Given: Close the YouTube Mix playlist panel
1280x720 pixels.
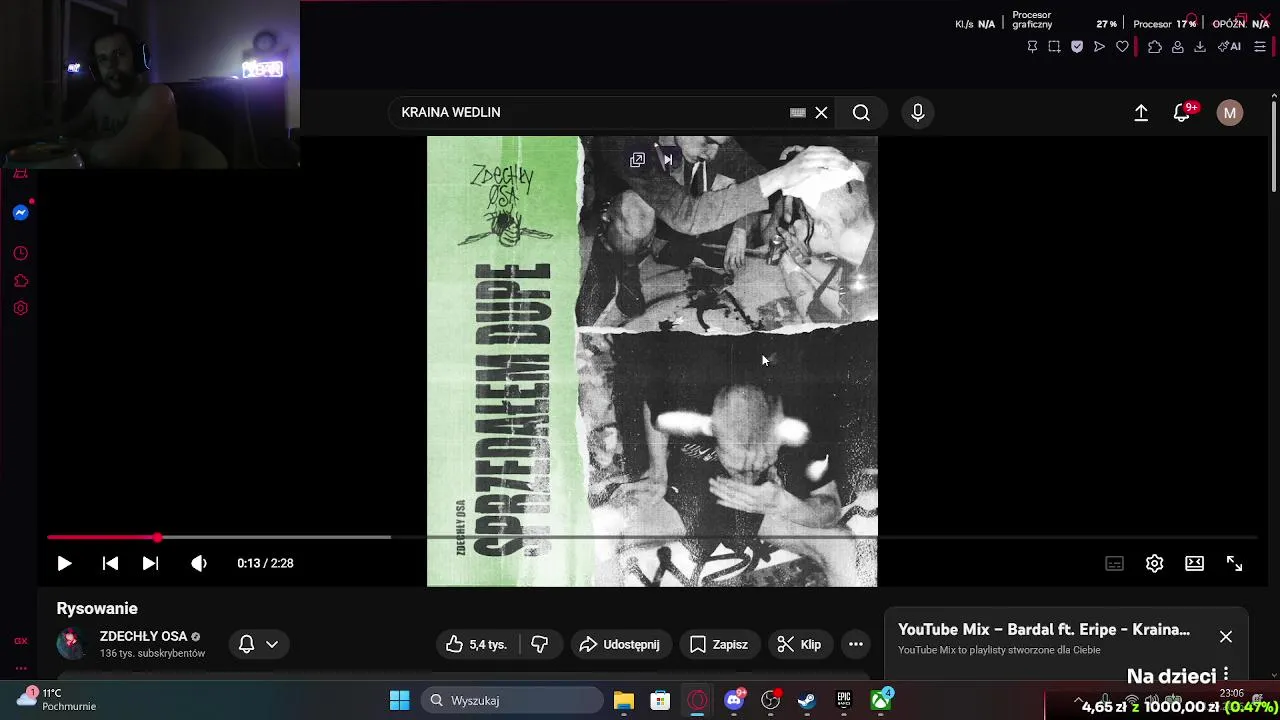Looking at the screenshot, I should coord(1226,637).
